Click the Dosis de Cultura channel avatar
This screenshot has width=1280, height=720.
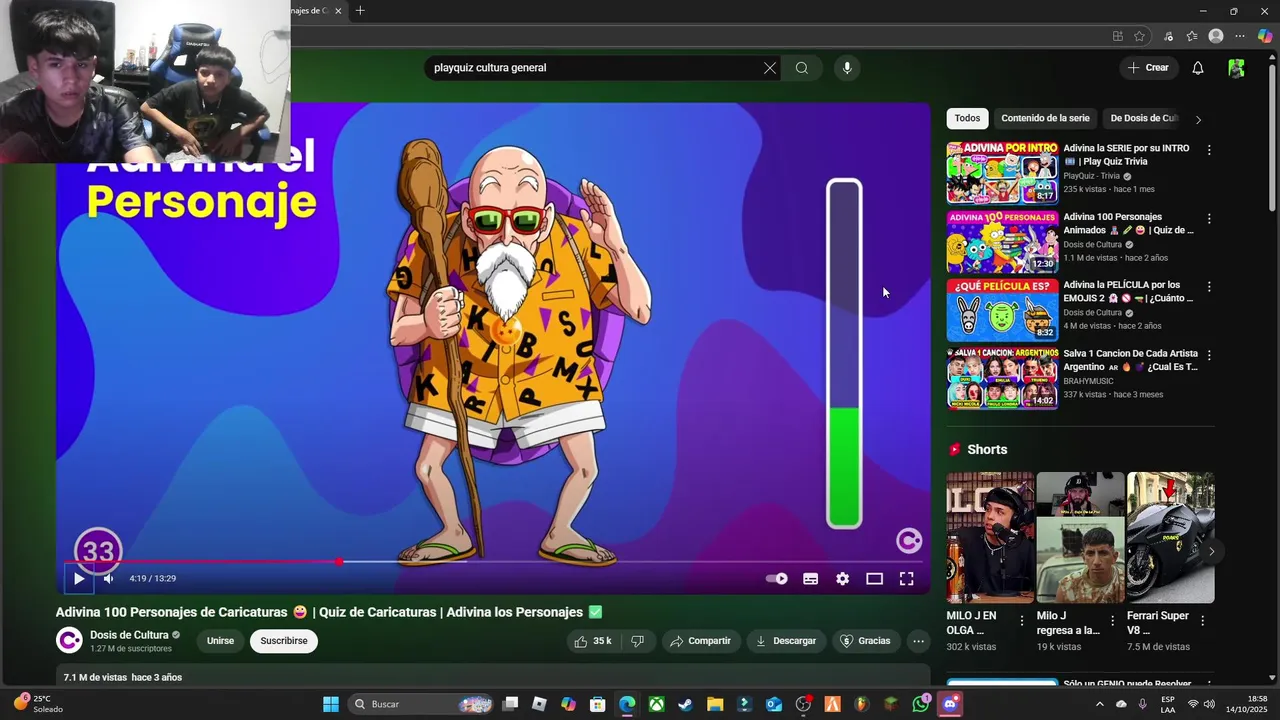click(69, 641)
